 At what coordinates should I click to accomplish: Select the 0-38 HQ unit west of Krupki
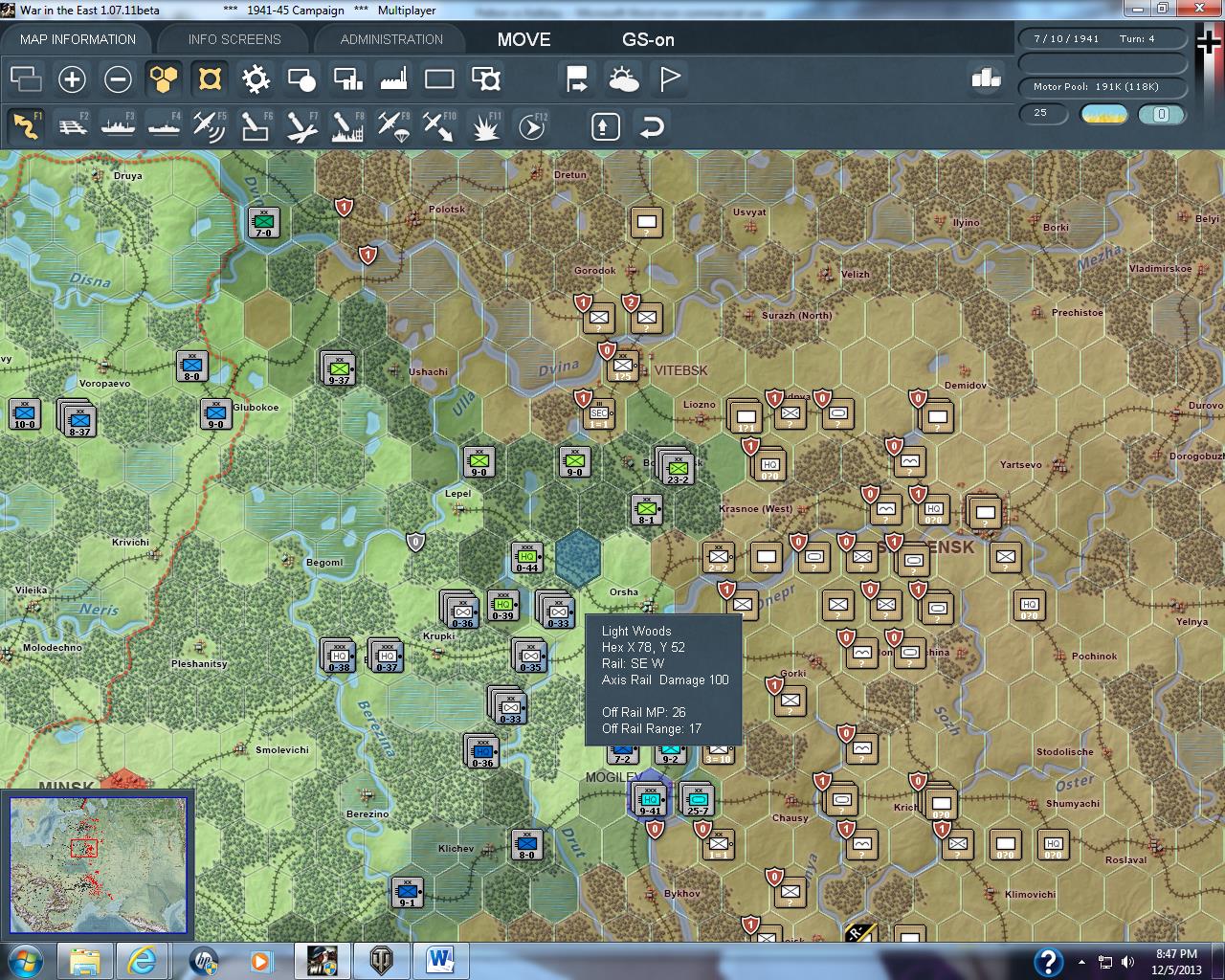(339, 657)
